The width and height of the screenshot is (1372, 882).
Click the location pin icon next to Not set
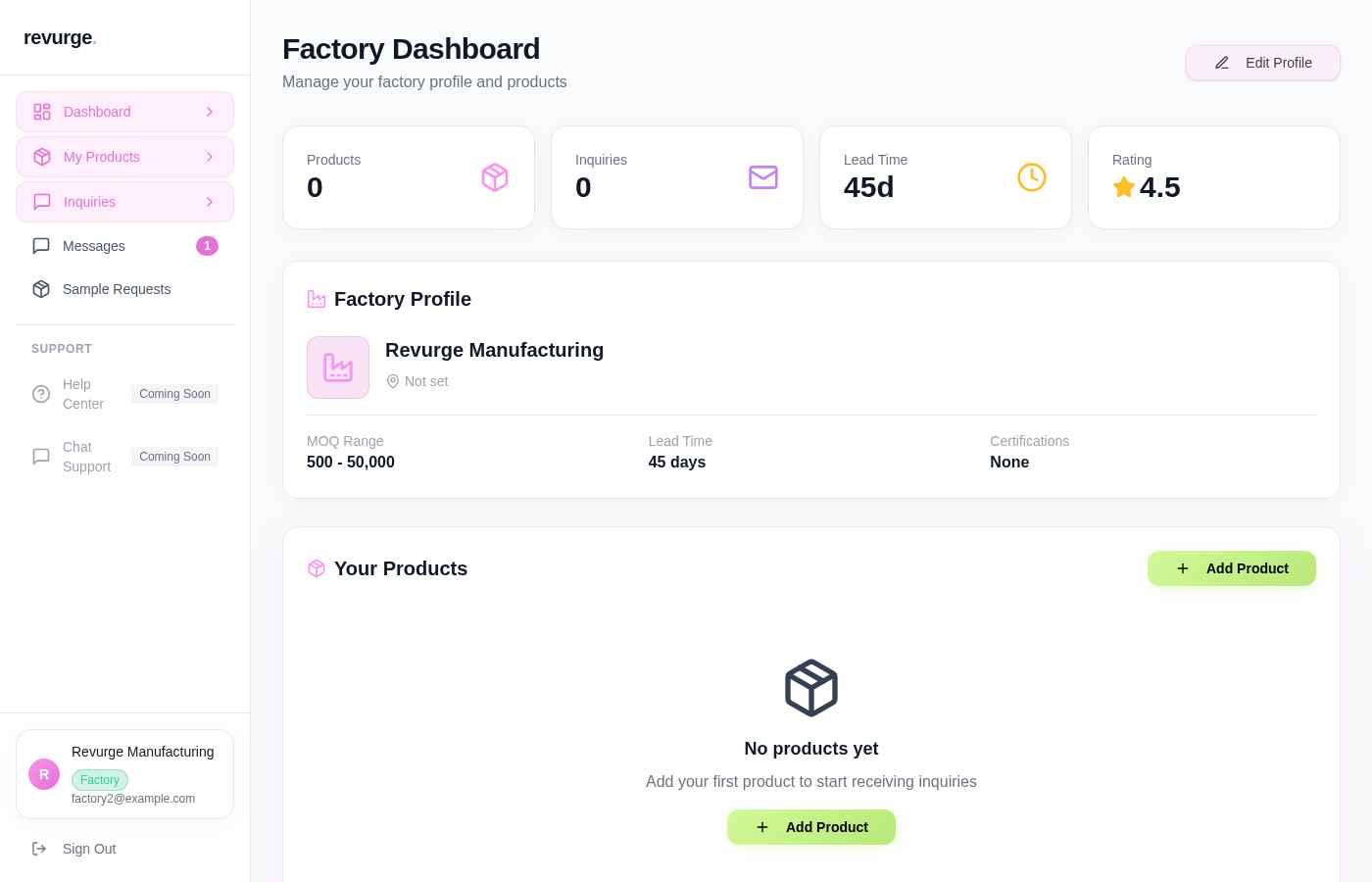[x=393, y=381]
